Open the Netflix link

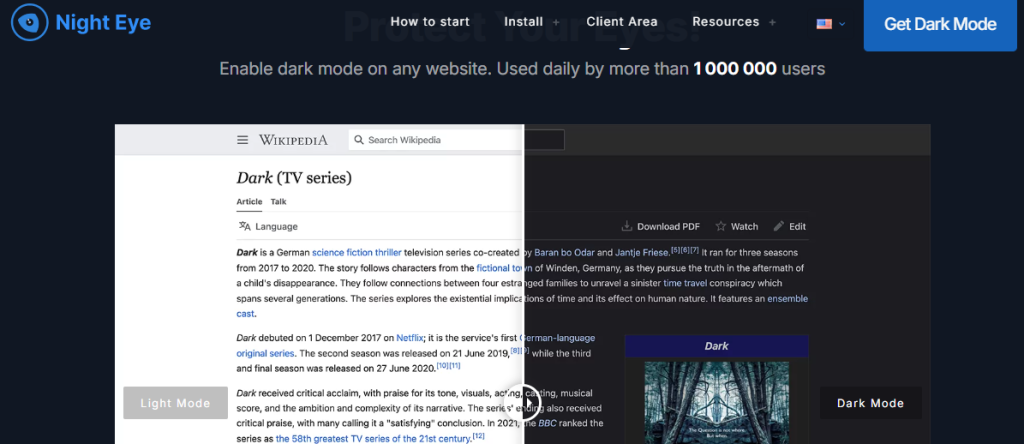pos(410,338)
